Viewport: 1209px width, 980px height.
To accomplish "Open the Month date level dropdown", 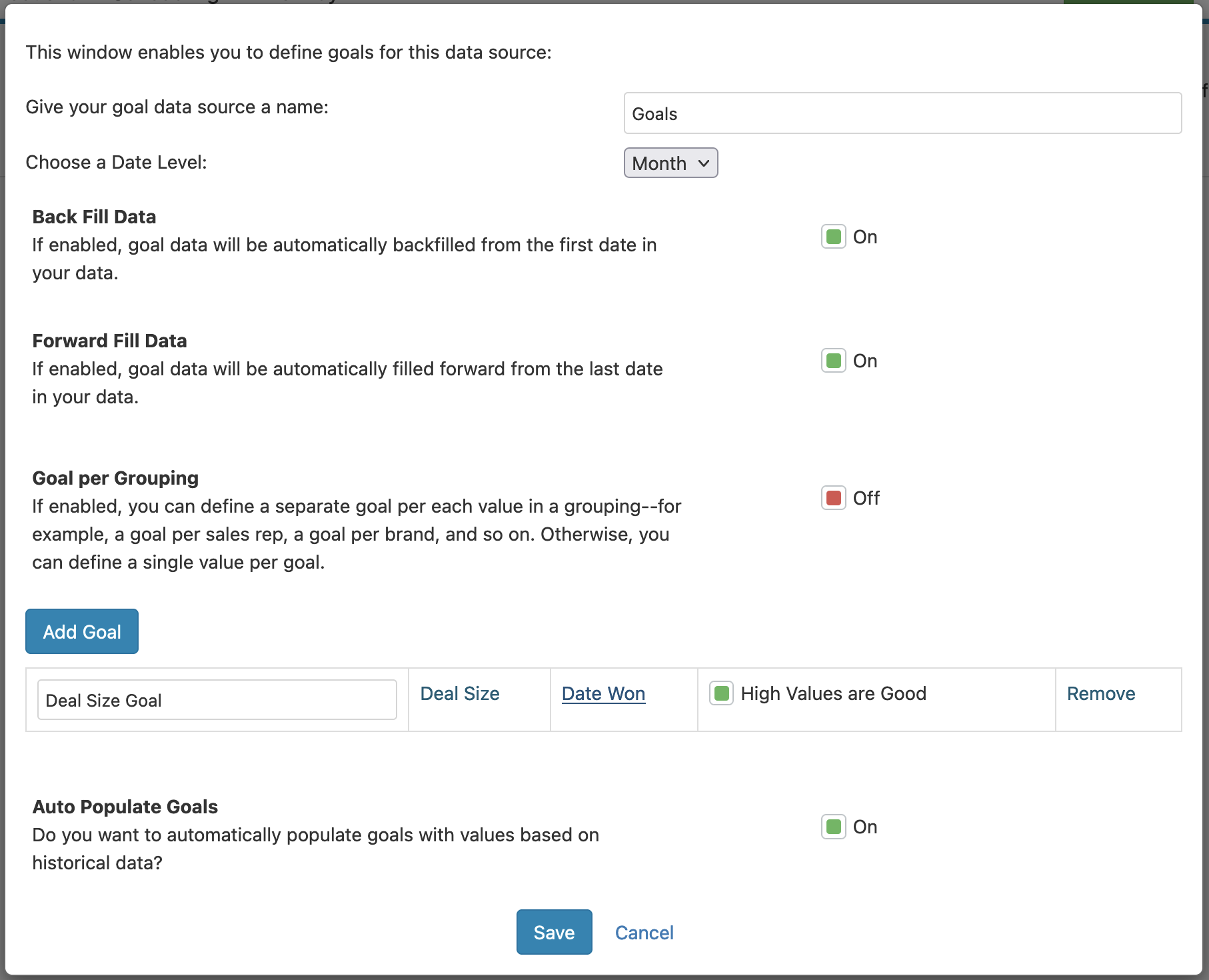I will (670, 163).
